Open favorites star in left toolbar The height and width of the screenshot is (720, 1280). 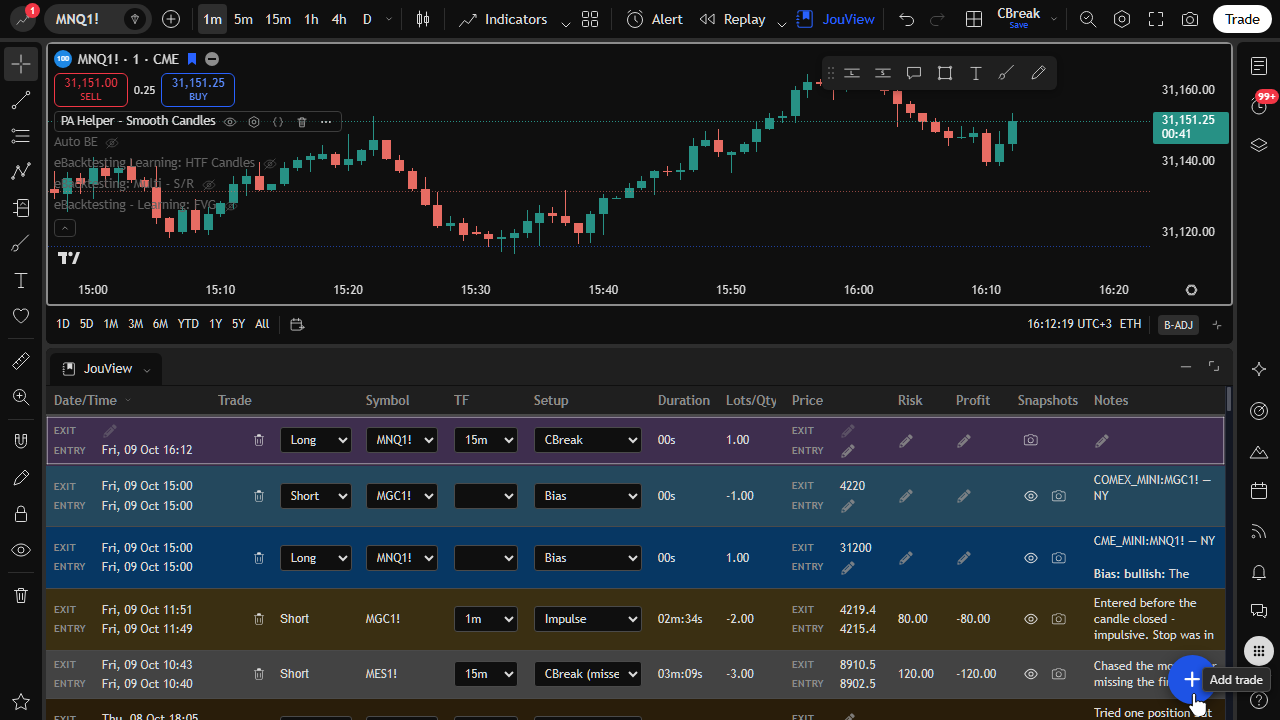click(x=21, y=702)
